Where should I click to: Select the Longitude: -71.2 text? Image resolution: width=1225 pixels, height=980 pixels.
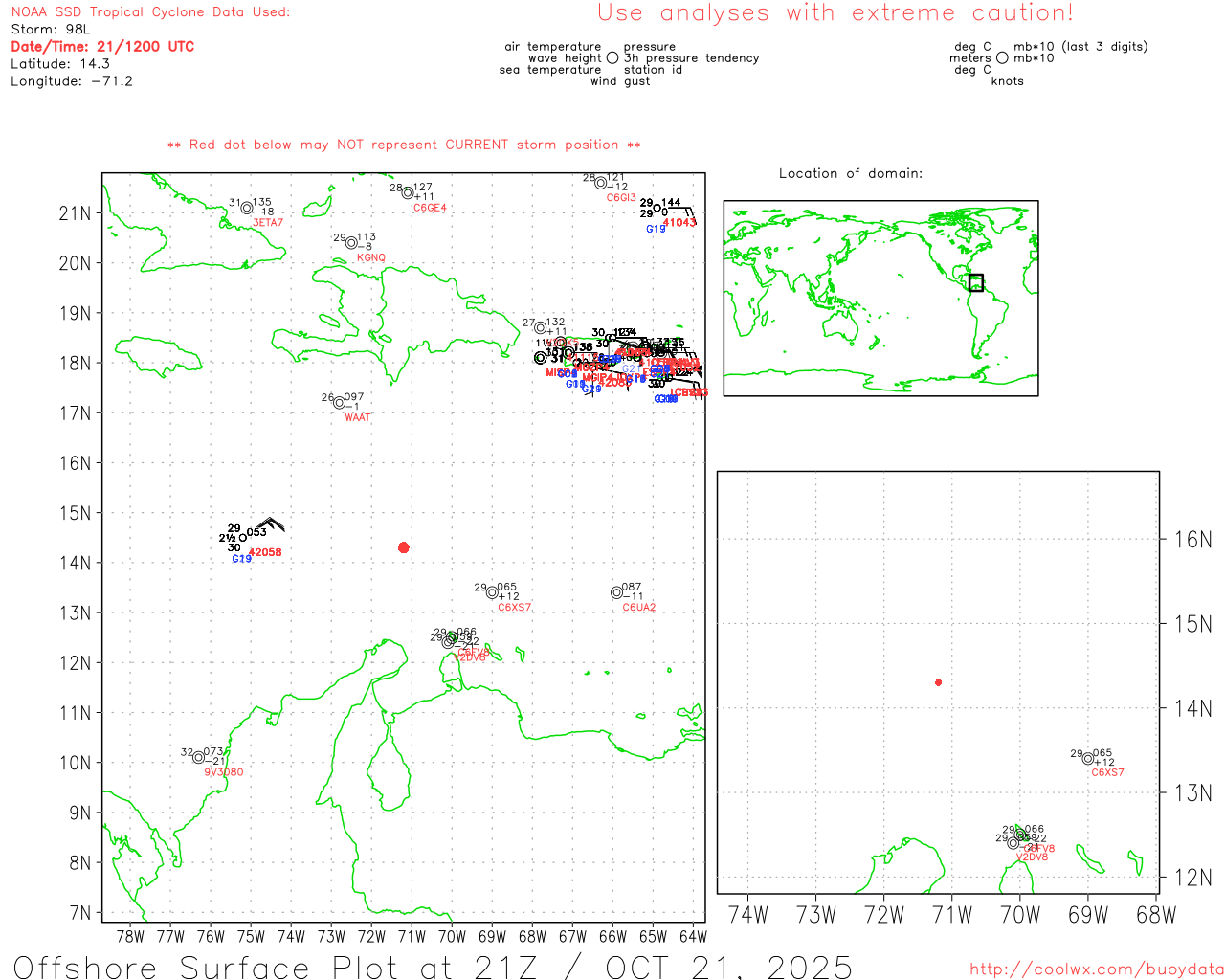tap(72, 80)
